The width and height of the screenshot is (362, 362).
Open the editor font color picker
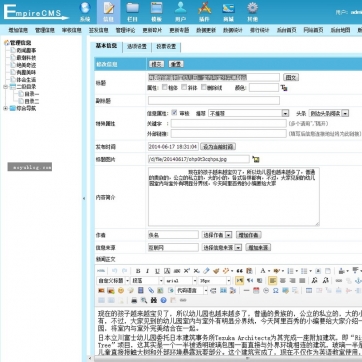263,271
